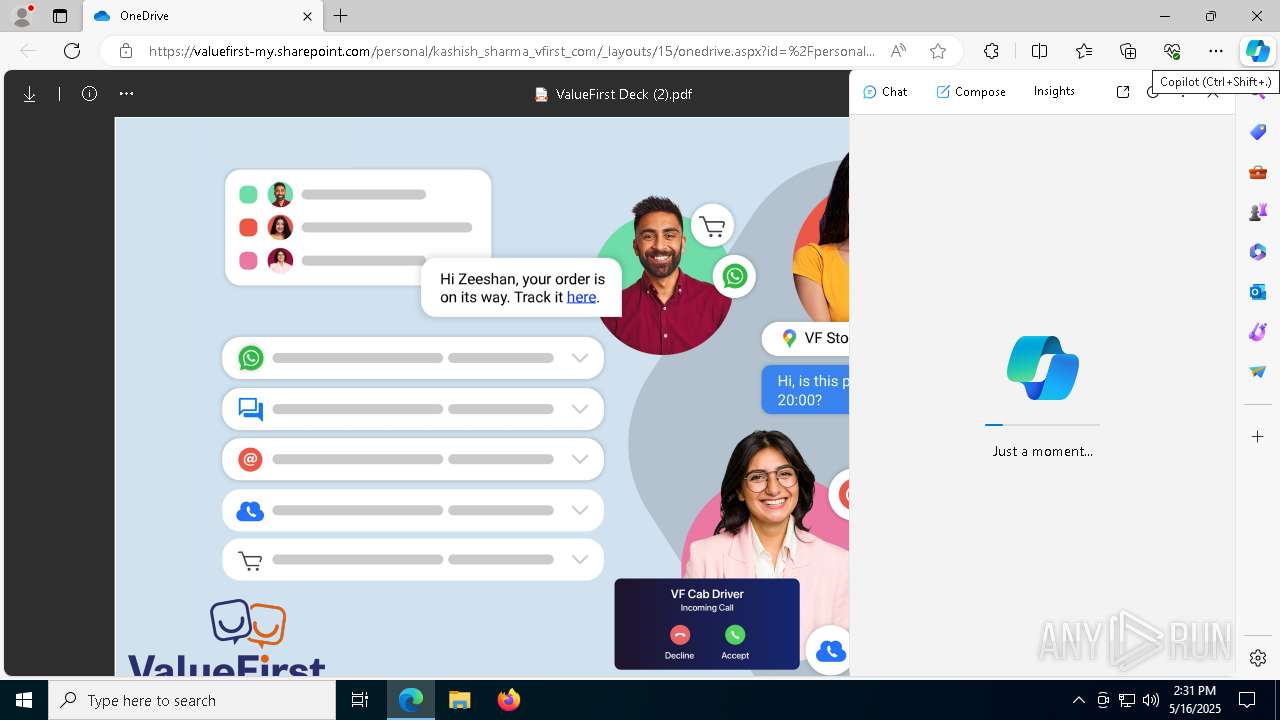Screen dimensions: 1280x720
Task: Switch to the Chat tab in Copilot
Action: click(x=885, y=92)
